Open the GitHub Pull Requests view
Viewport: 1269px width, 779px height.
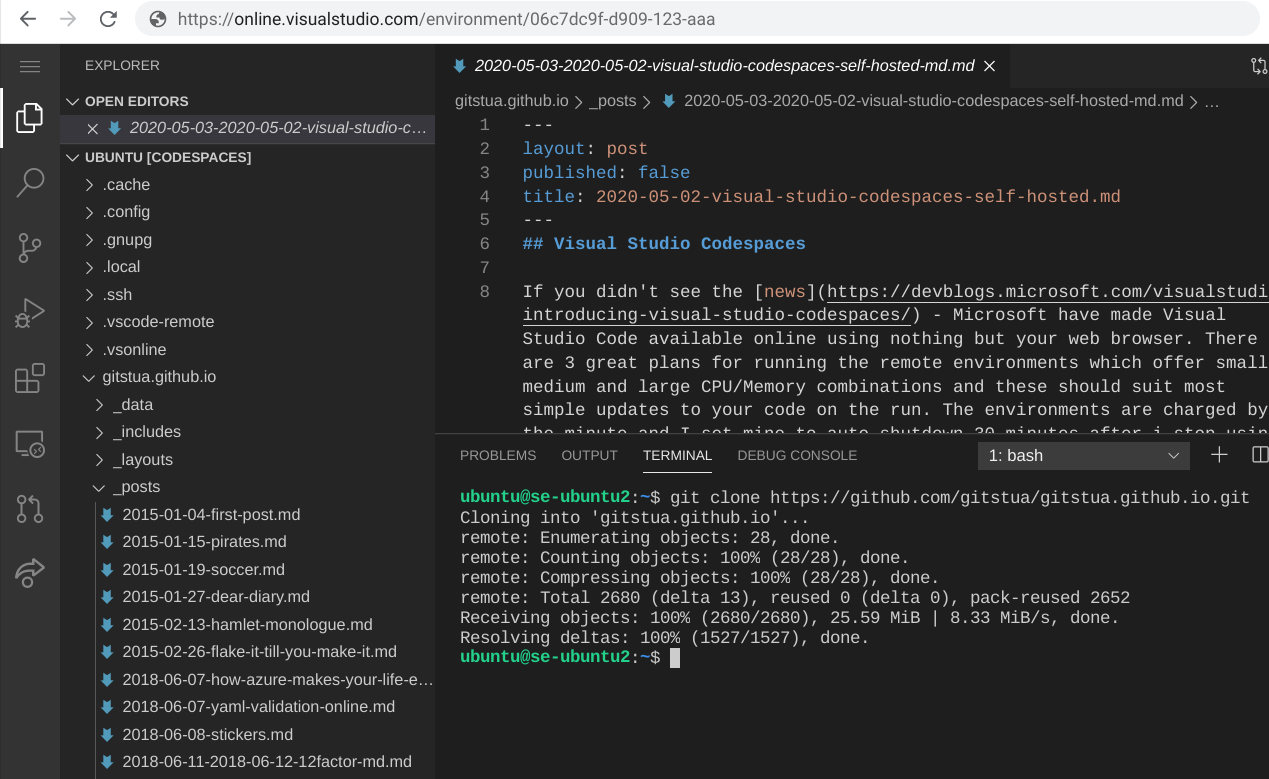[x=30, y=509]
